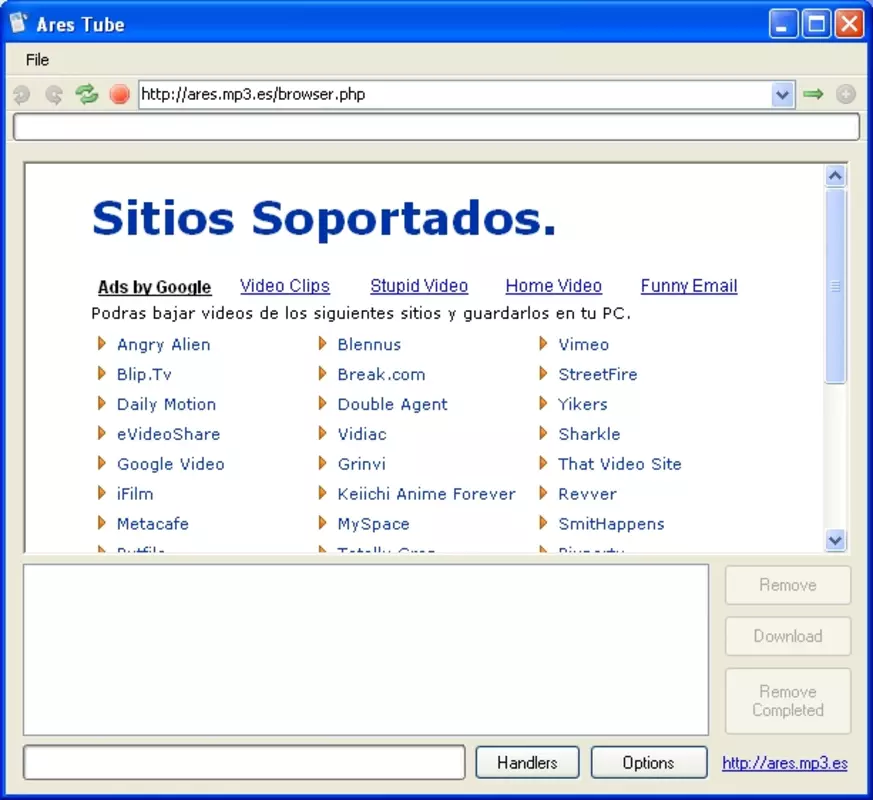Click the Ads by Google label

click(x=155, y=287)
